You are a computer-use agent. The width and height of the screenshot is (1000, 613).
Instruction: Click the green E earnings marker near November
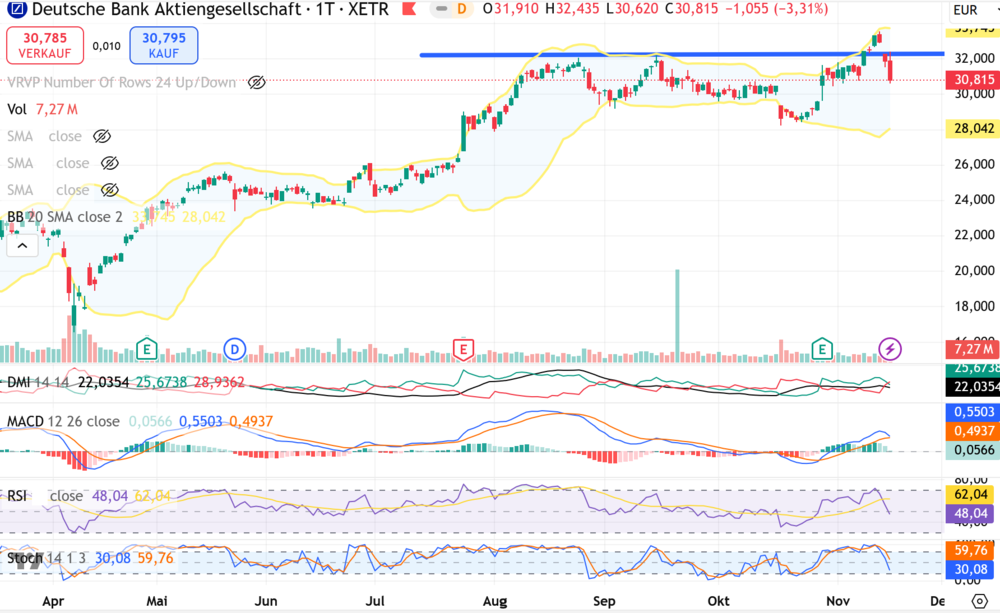tap(822, 349)
